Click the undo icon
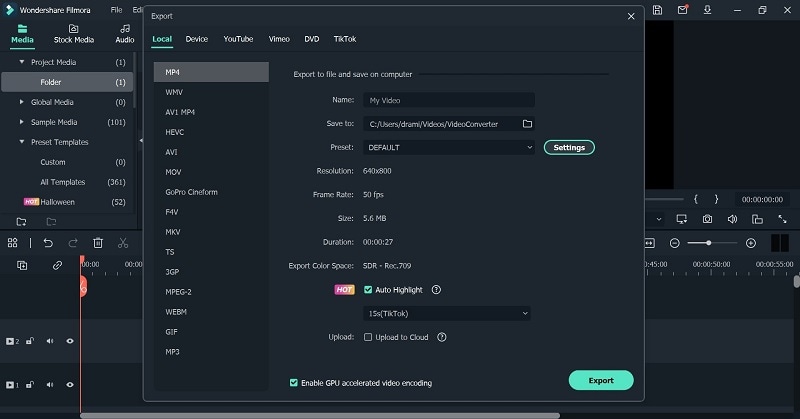Viewport: 800px width, 419px height. pyautogui.click(x=48, y=243)
